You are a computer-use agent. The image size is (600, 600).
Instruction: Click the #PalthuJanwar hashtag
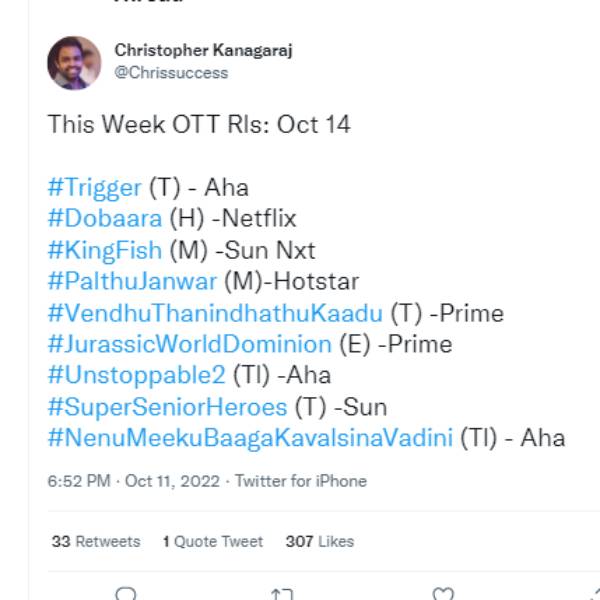(132, 281)
